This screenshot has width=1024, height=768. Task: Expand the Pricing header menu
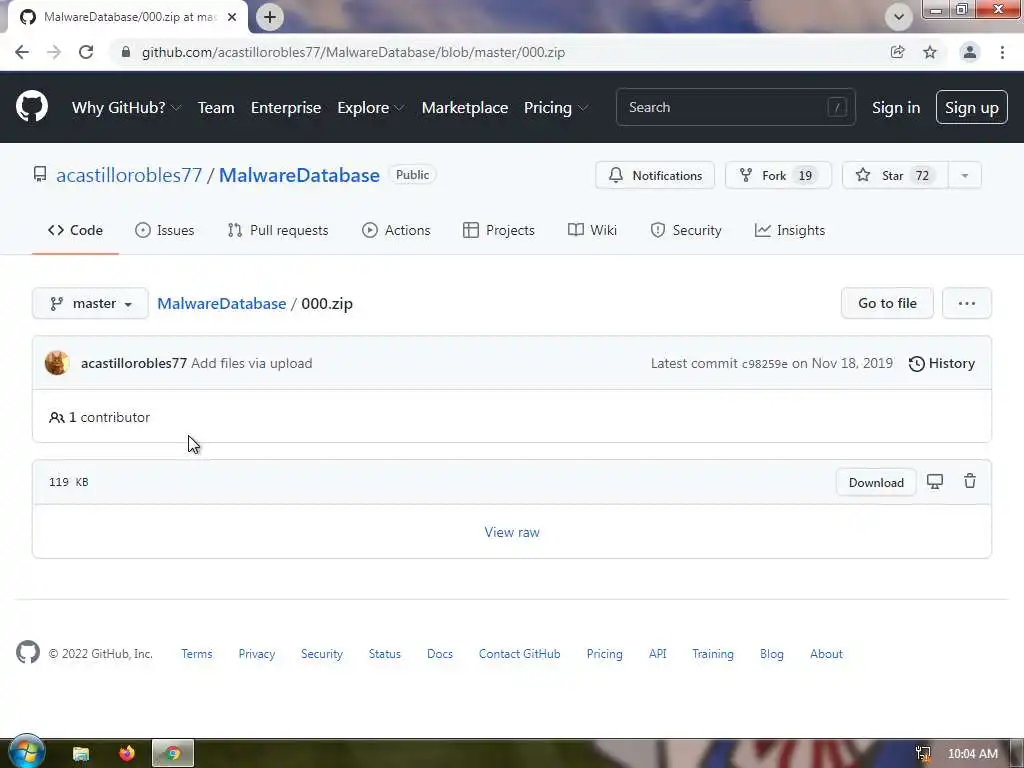click(x=555, y=107)
